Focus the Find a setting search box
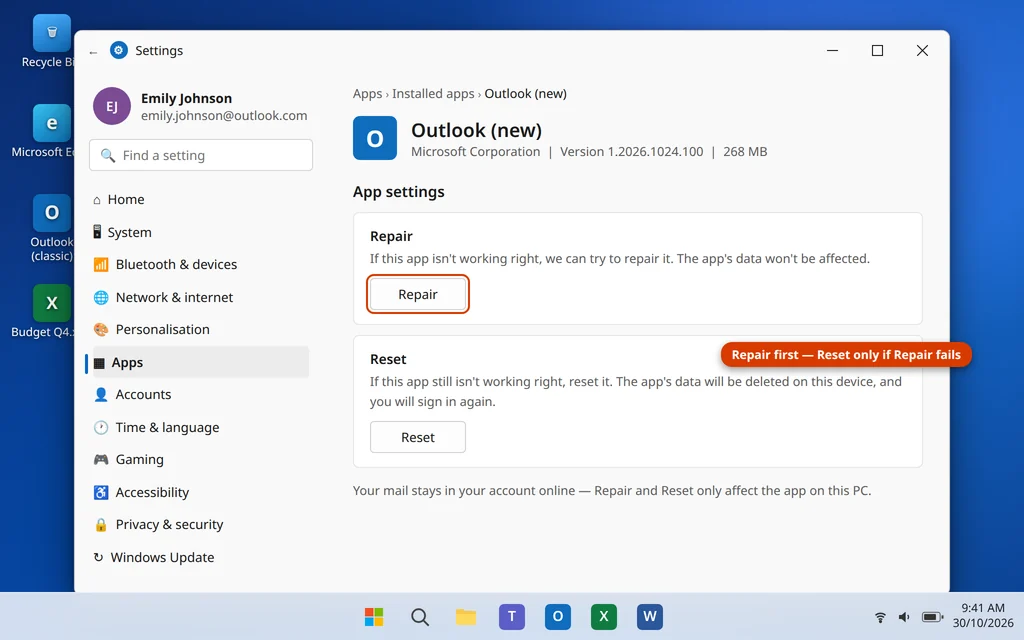Screen dimensions: 1024x640 point(201,155)
